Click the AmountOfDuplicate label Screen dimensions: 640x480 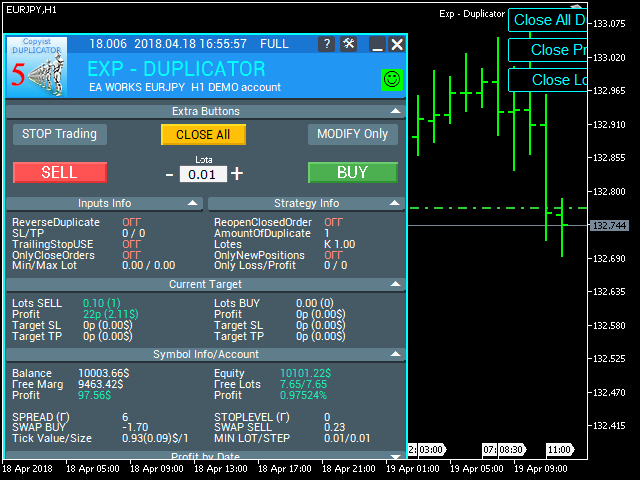coord(262,233)
